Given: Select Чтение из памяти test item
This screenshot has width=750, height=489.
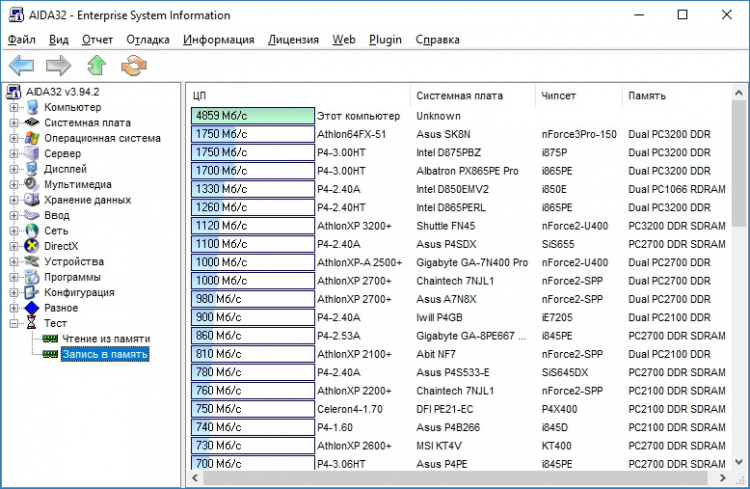Looking at the screenshot, I should coord(107,339).
